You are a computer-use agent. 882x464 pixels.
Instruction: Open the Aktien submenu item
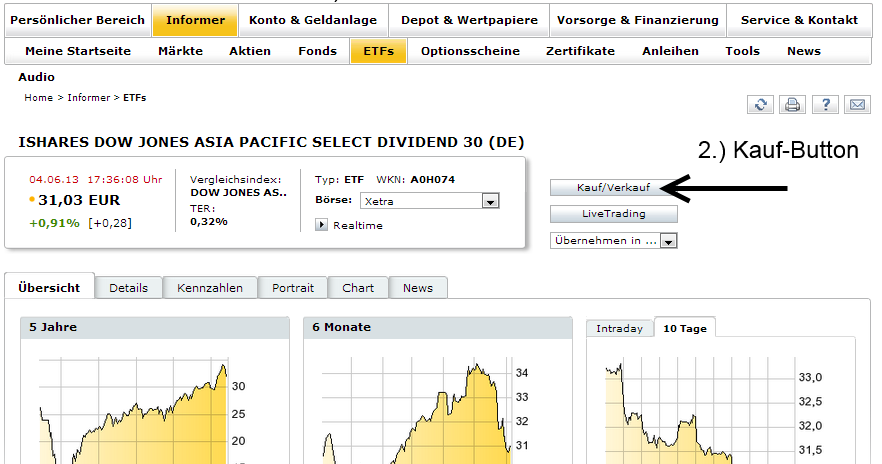point(250,51)
